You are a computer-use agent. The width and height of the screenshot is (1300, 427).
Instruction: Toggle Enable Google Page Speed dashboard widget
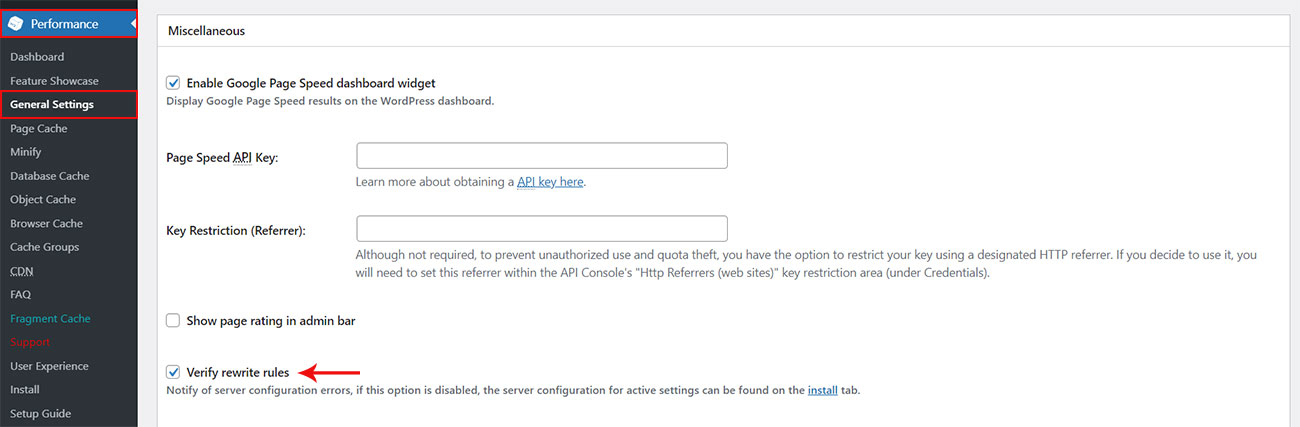(x=173, y=83)
